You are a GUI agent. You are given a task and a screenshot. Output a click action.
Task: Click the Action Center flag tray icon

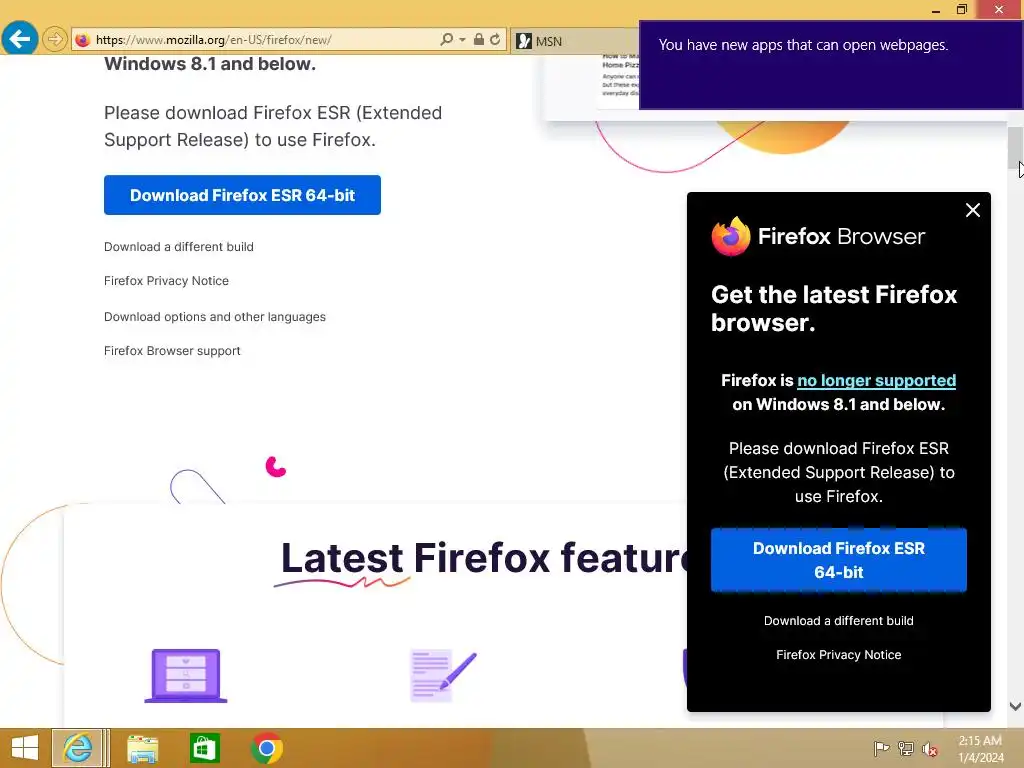click(x=881, y=749)
